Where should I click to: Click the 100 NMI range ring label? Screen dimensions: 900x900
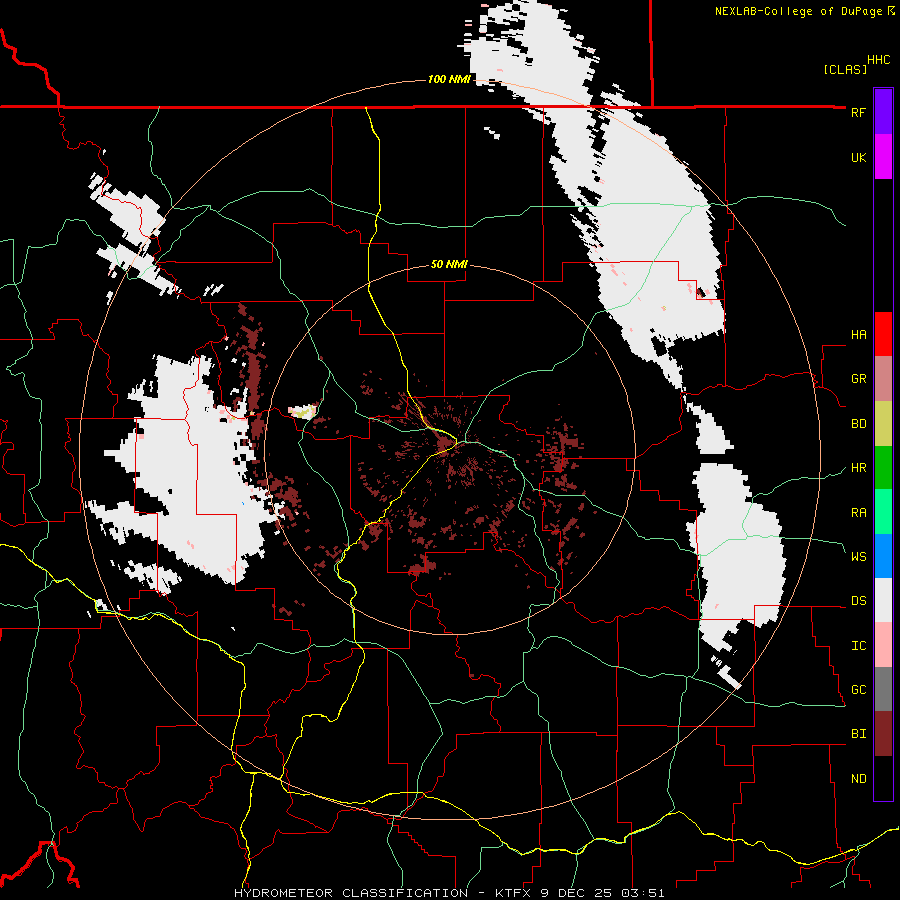tap(449, 79)
